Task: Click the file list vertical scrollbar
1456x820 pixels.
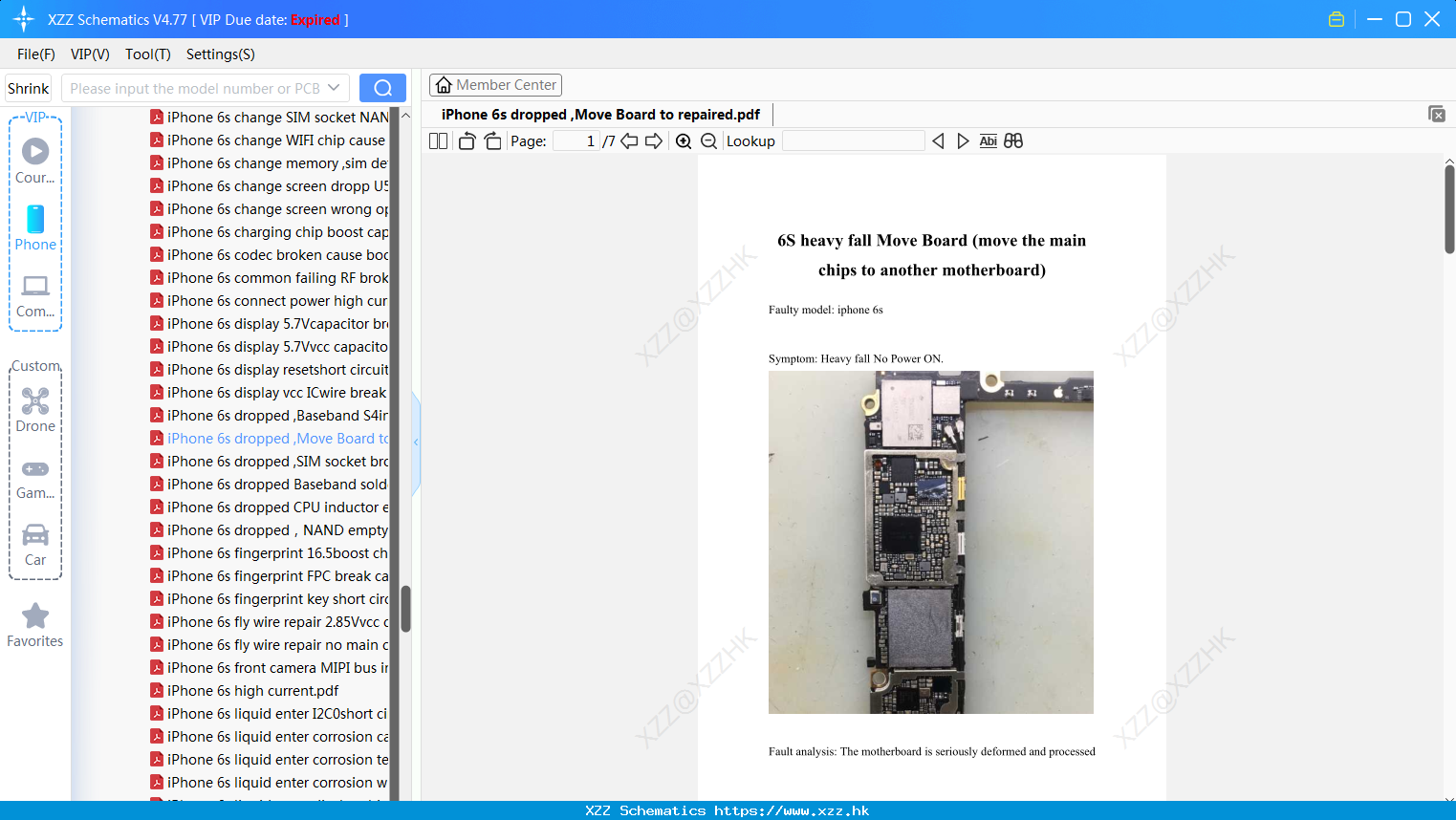Action: 405,609
